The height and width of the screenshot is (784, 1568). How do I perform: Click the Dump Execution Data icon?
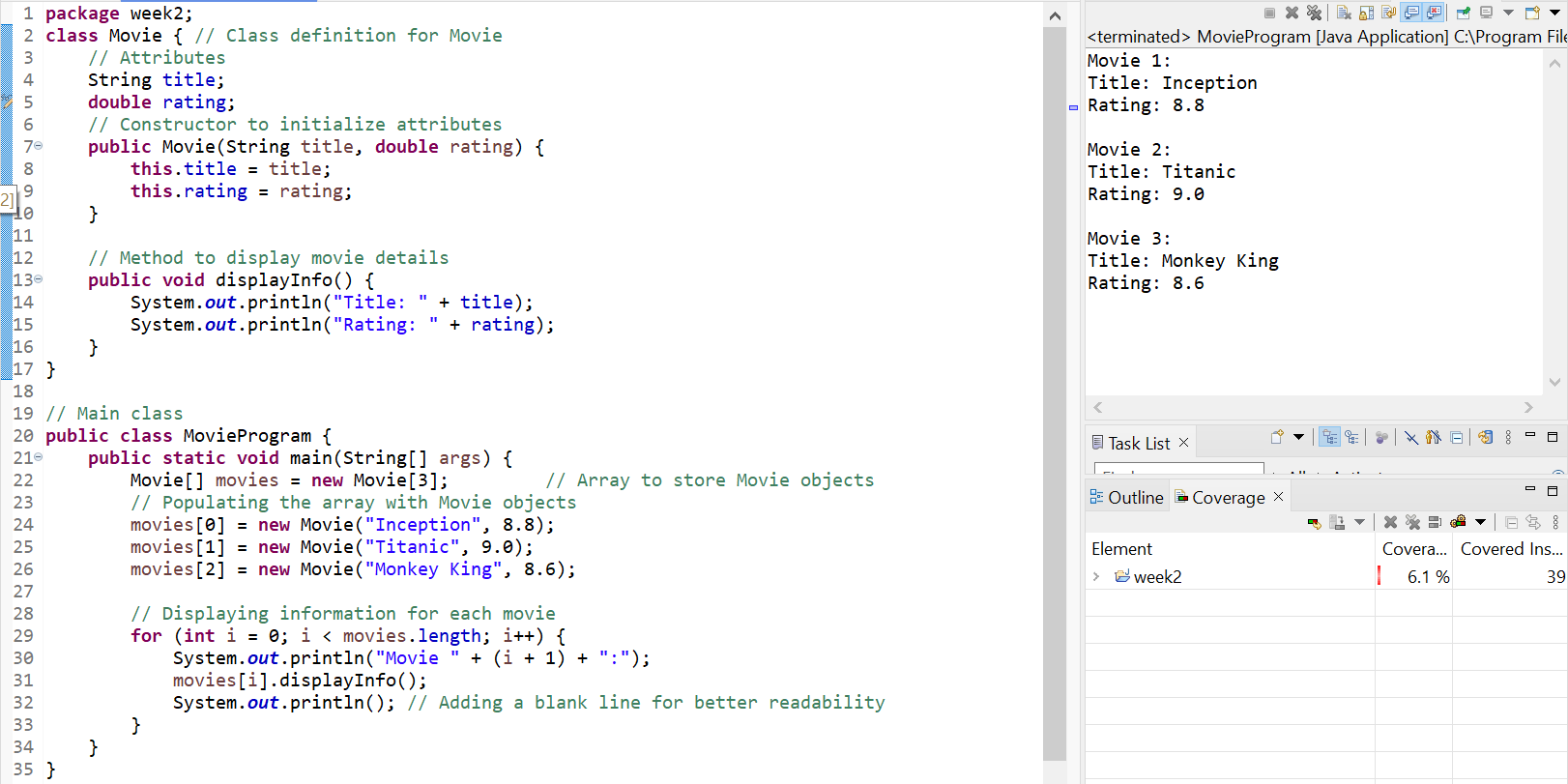[x=1337, y=522]
